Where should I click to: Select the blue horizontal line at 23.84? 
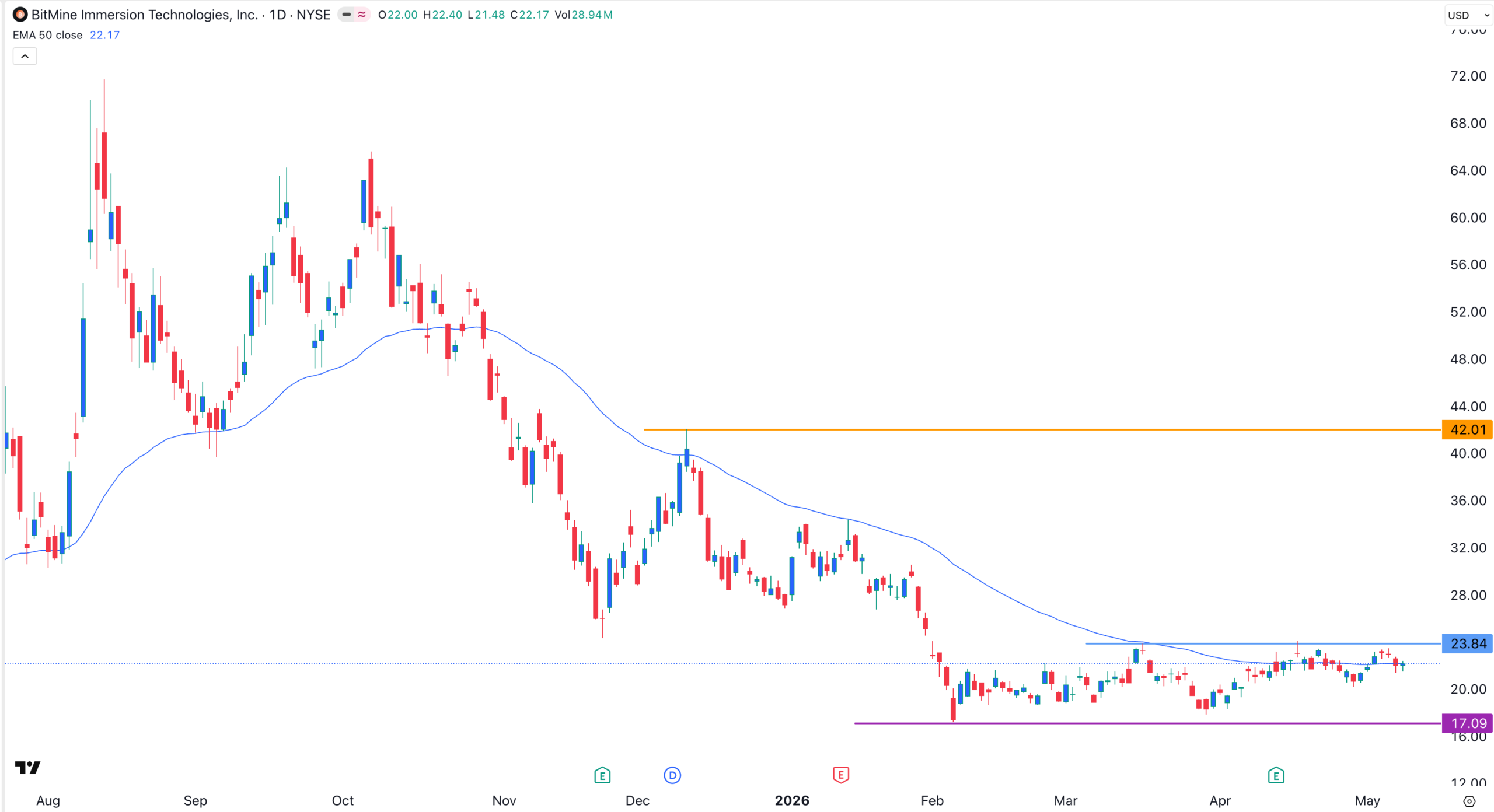pyautogui.click(x=1263, y=643)
